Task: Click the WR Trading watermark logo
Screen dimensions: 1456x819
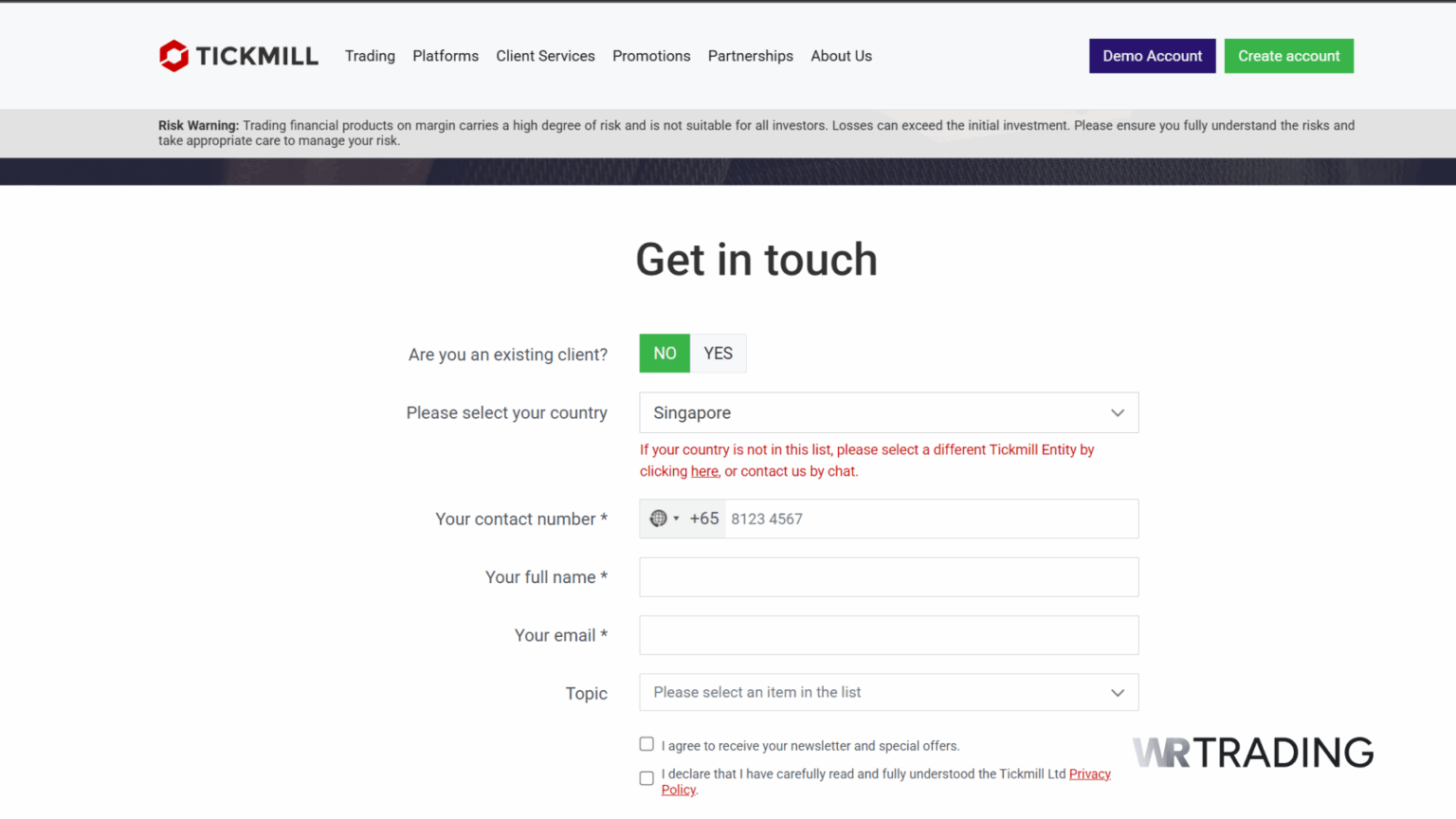Action: [1252, 753]
